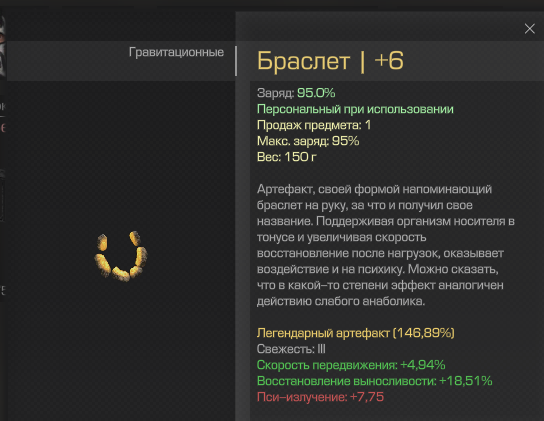Close the Браслет item info panel
Viewport: 544px width, 421px height.
[529, 29]
